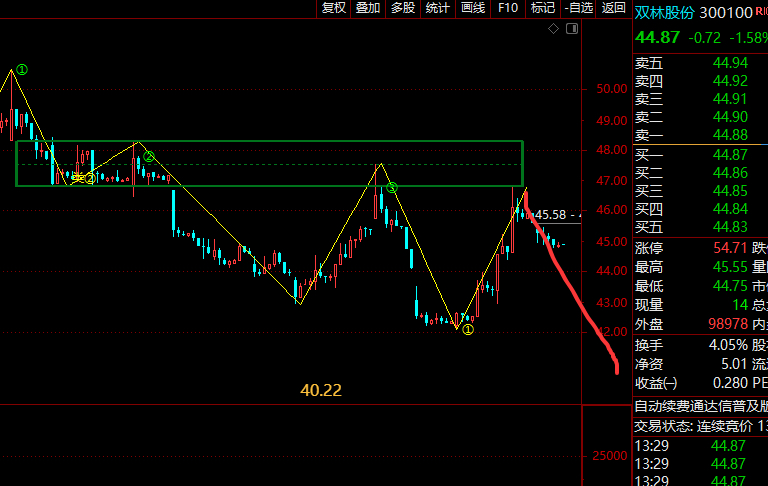768x486 pixels.
Task: Click the stock name 双林股份
Action: [x=665, y=13]
